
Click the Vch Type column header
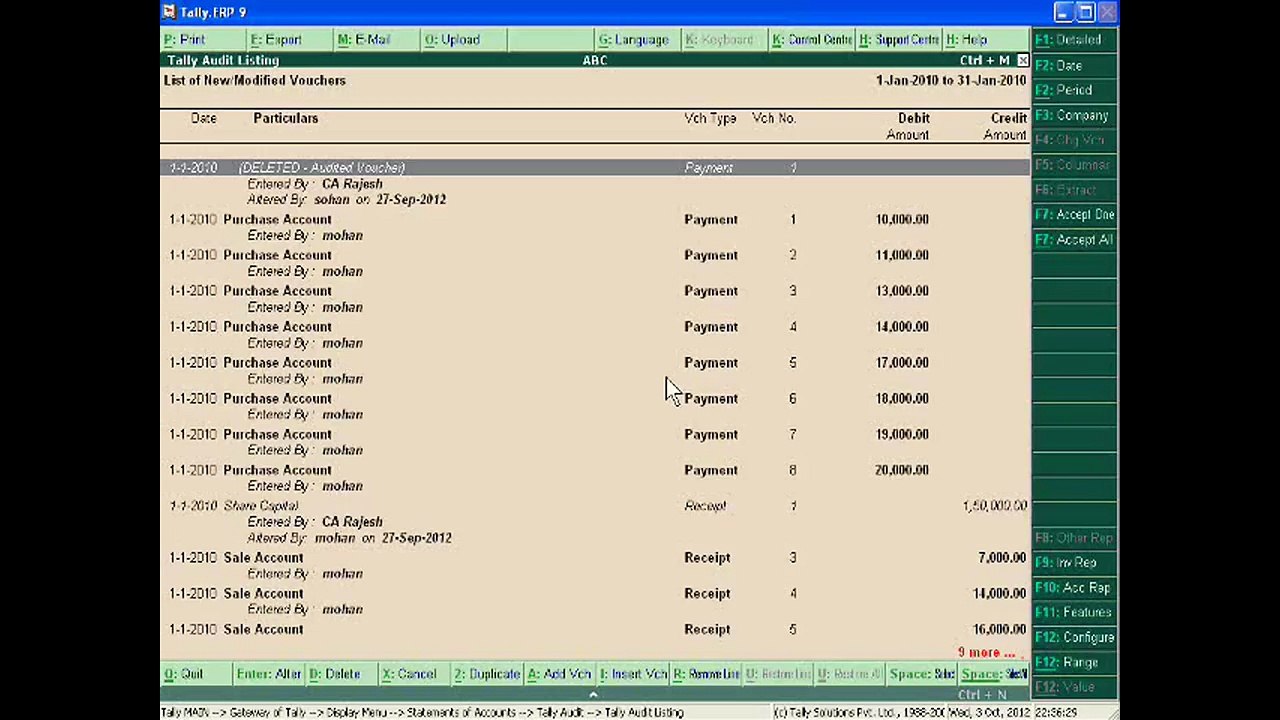click(710, 118)
